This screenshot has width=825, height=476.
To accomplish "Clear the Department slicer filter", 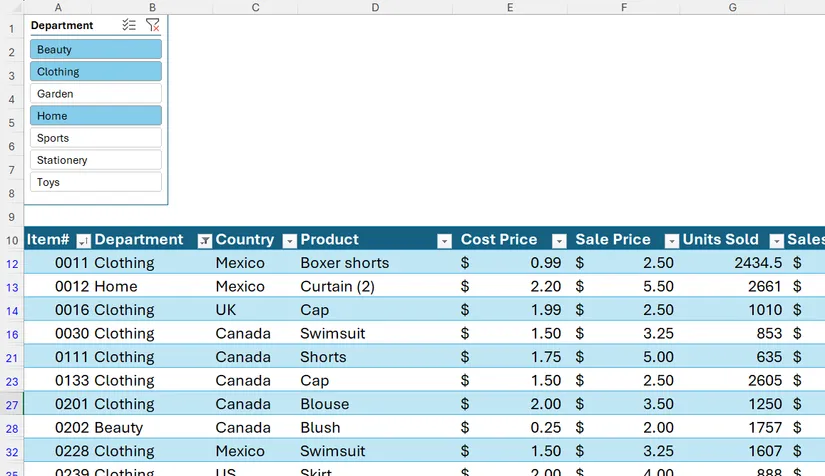I will tap(153, 25).
